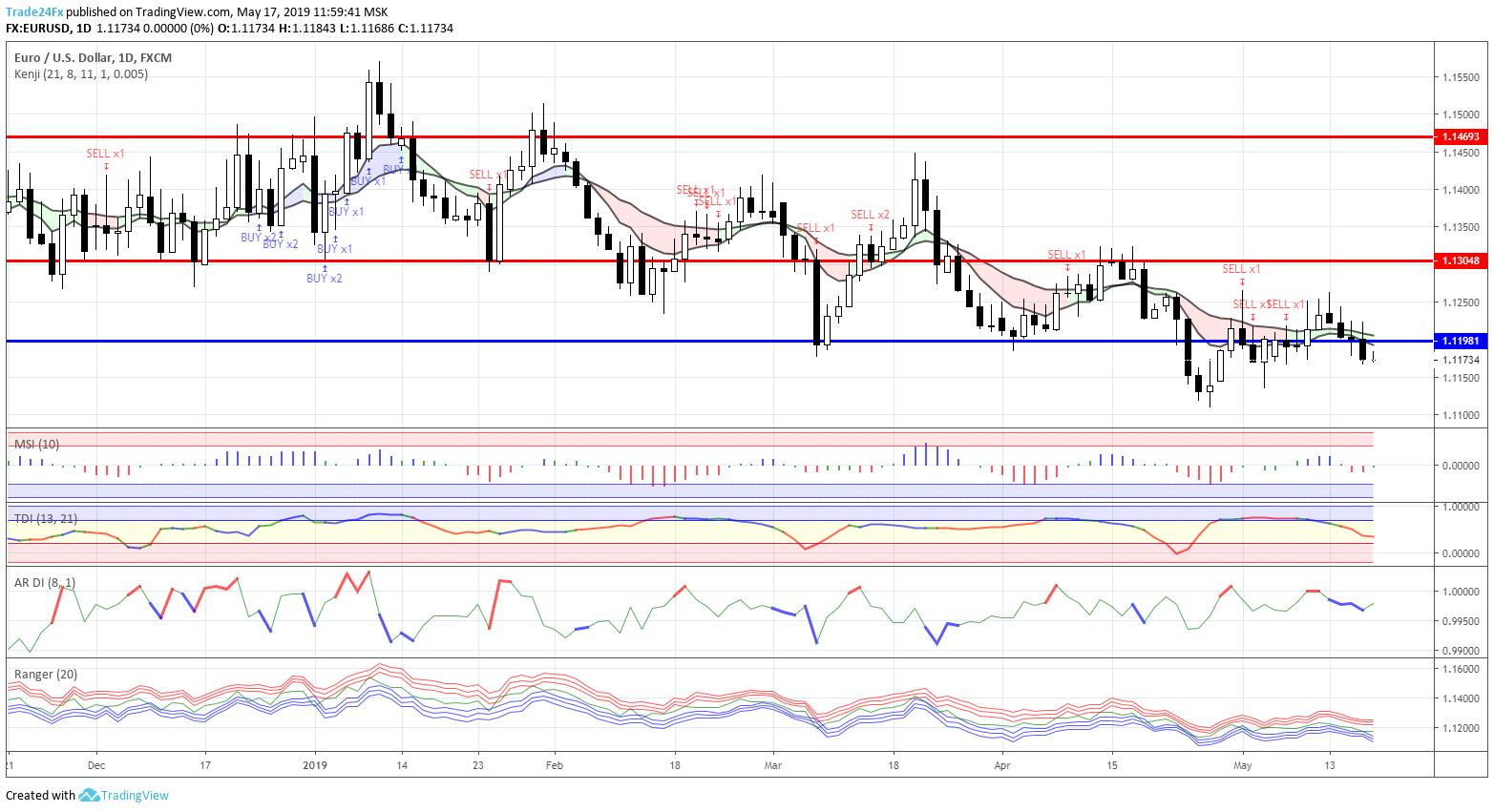Click the 2019 year marker on the time axis
Screen dimensions: 1494x812
click(x=315, y=765)
